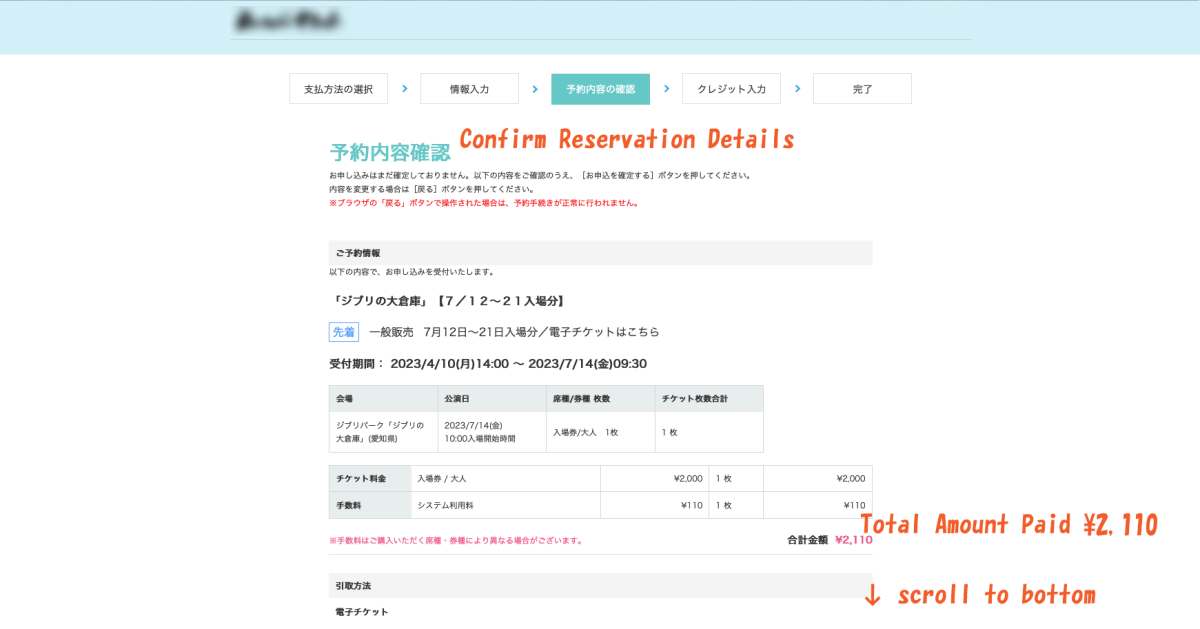Open the クレジット入力 step
1200x629 pixels.
tap(731, 89)
